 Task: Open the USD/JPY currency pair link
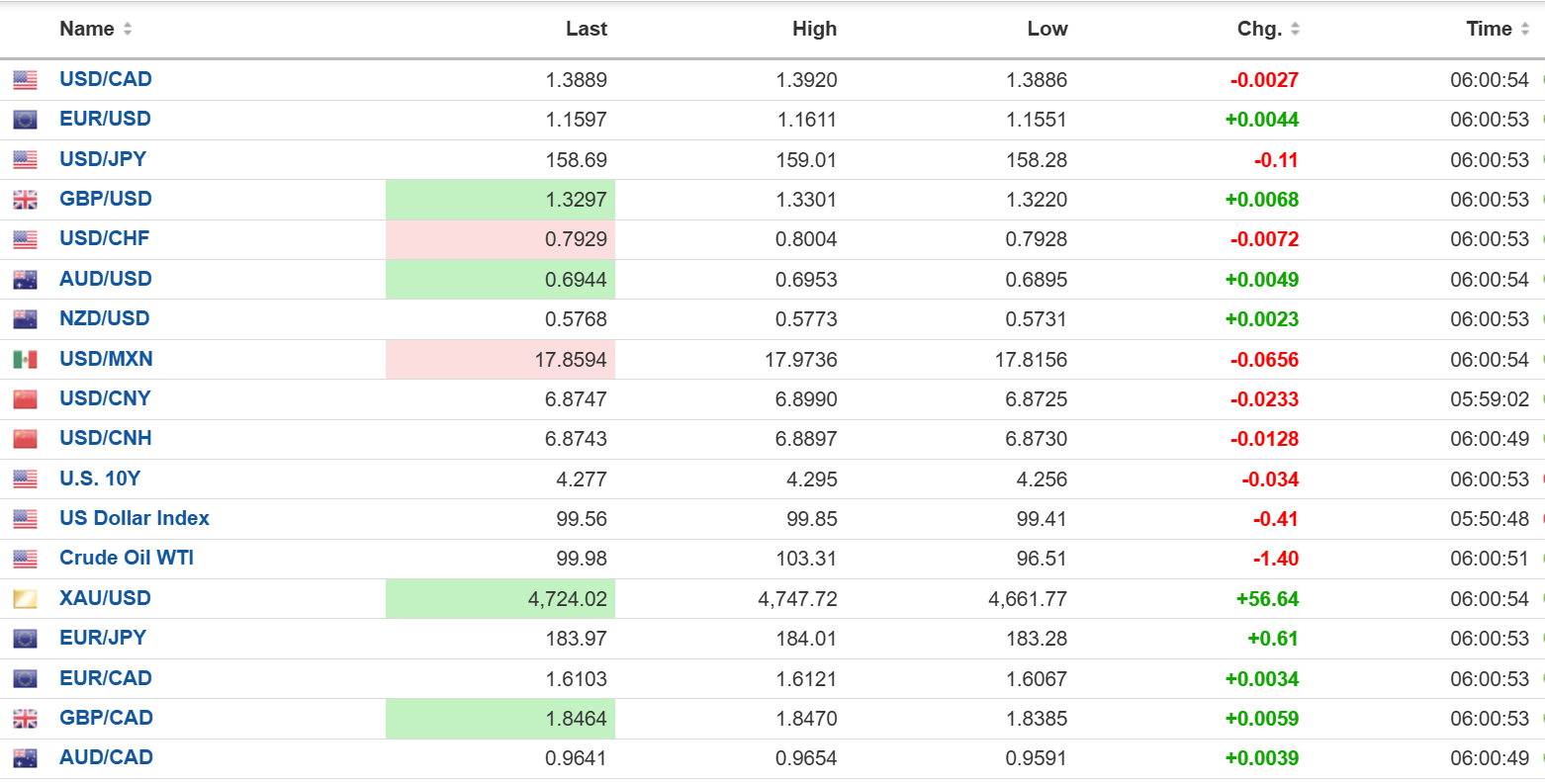point(103,159)
